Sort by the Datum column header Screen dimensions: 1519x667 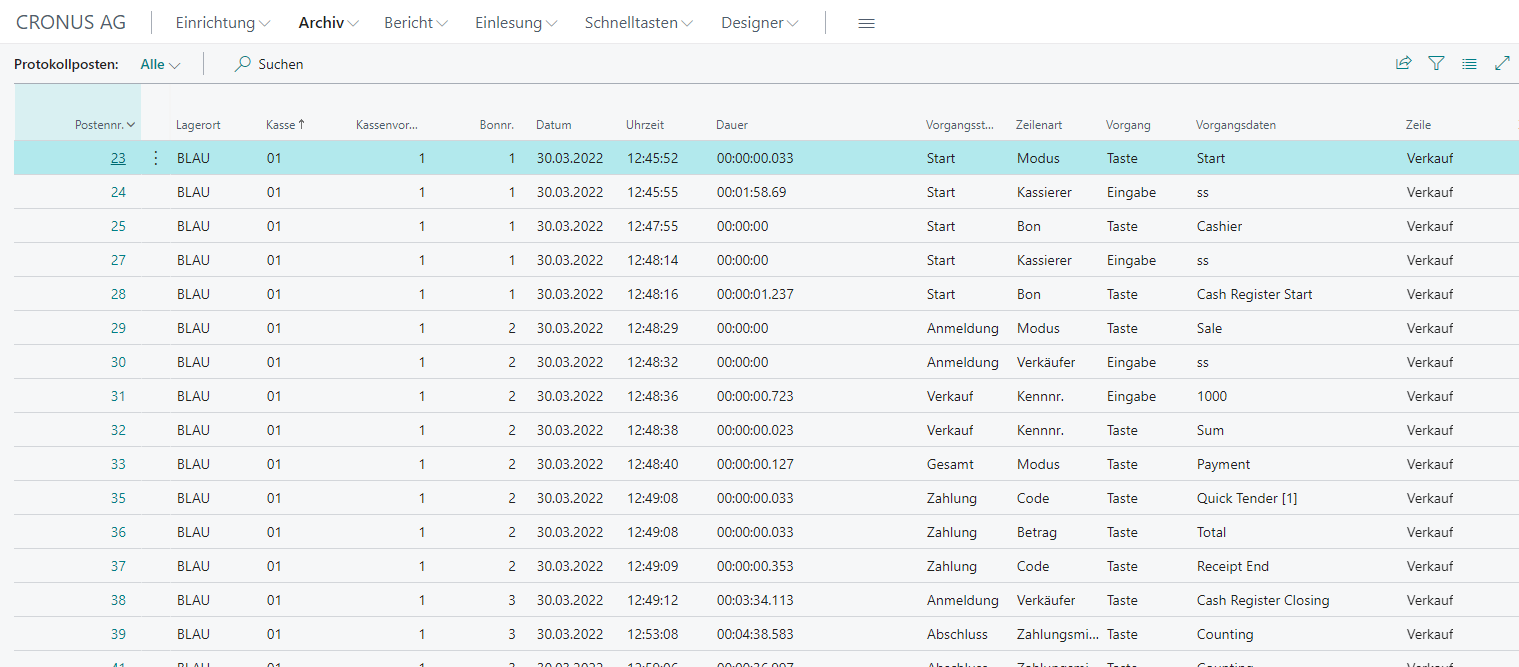(x=554, y=125)
